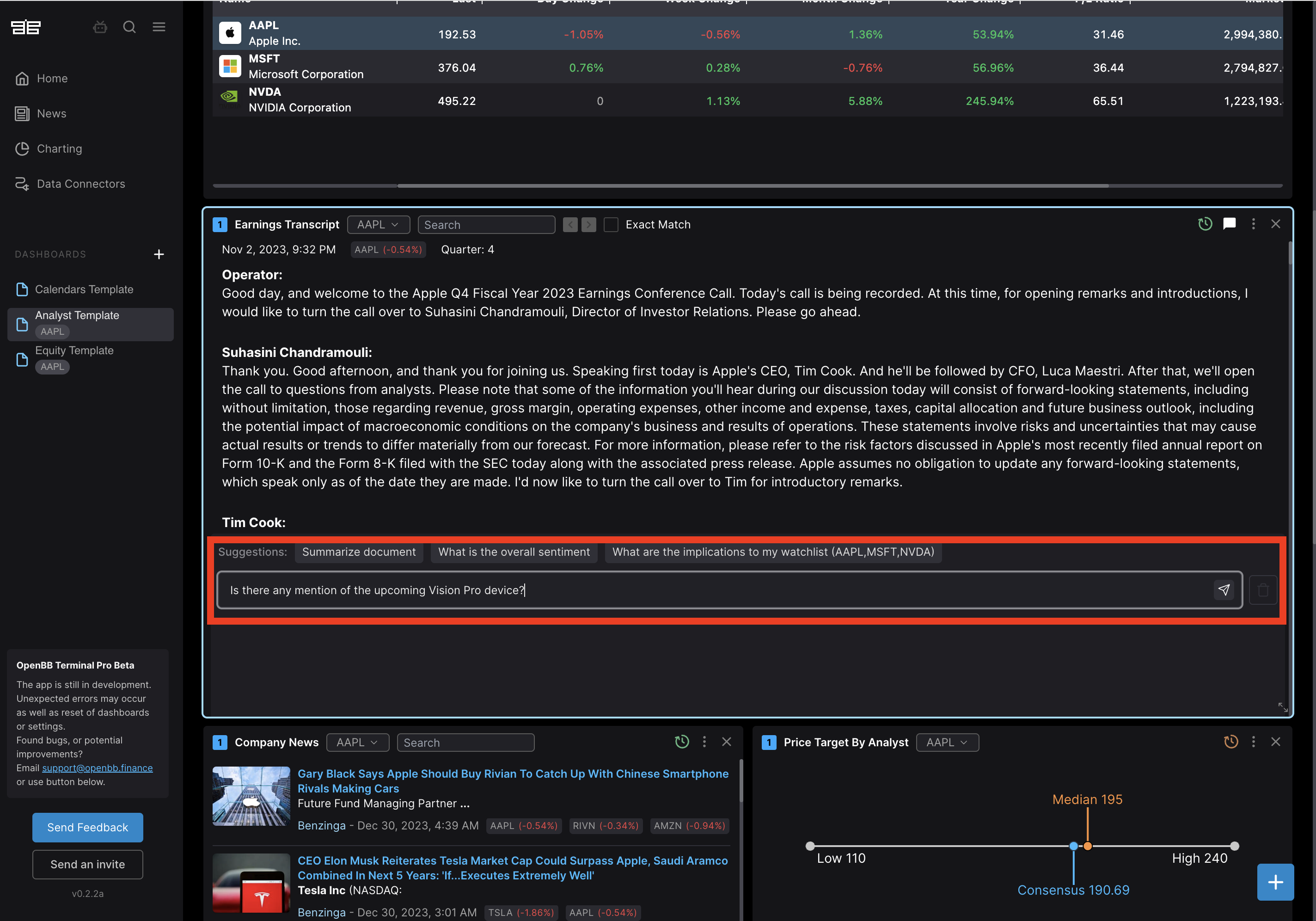Select MSFT Microsoft Corporation watchlist row
Viewport: 1316px width, 921px height.
point(747,67)
